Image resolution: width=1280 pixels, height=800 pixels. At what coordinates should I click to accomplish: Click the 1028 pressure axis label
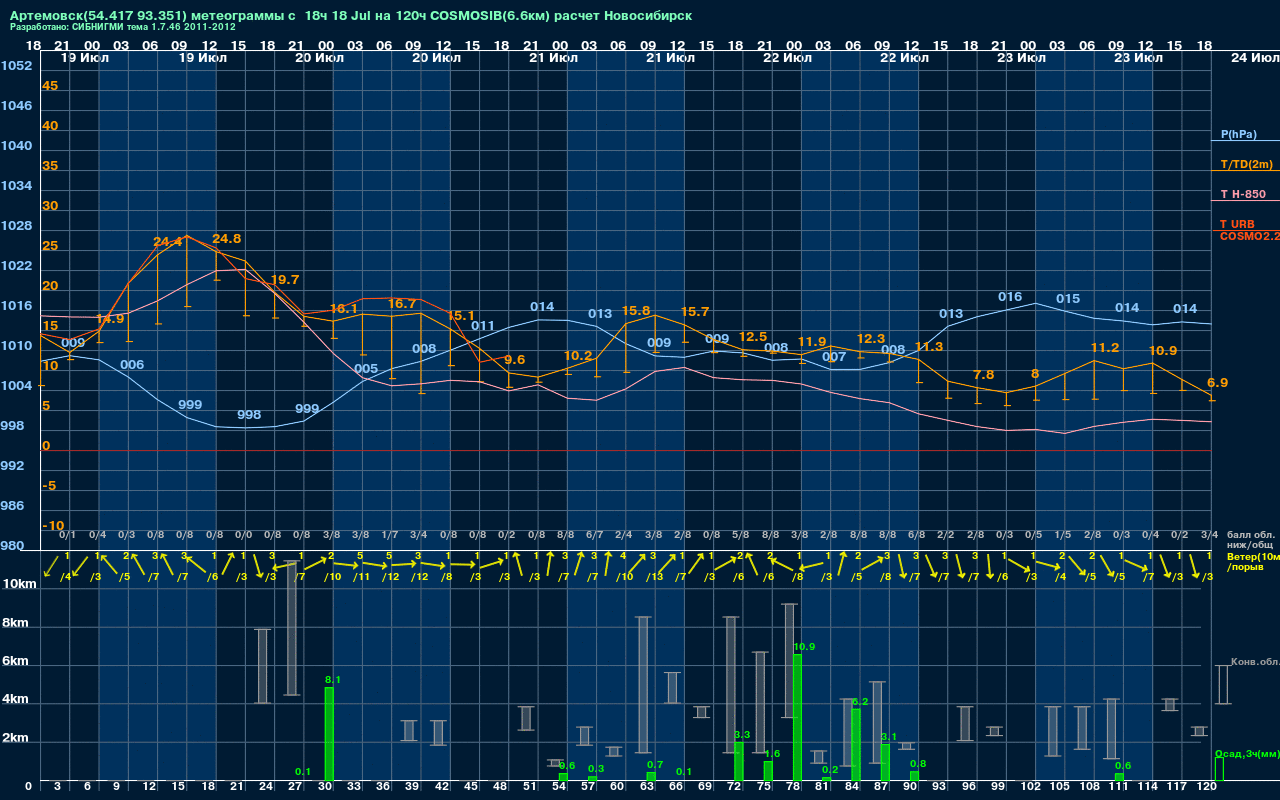[x=17, y=226]
